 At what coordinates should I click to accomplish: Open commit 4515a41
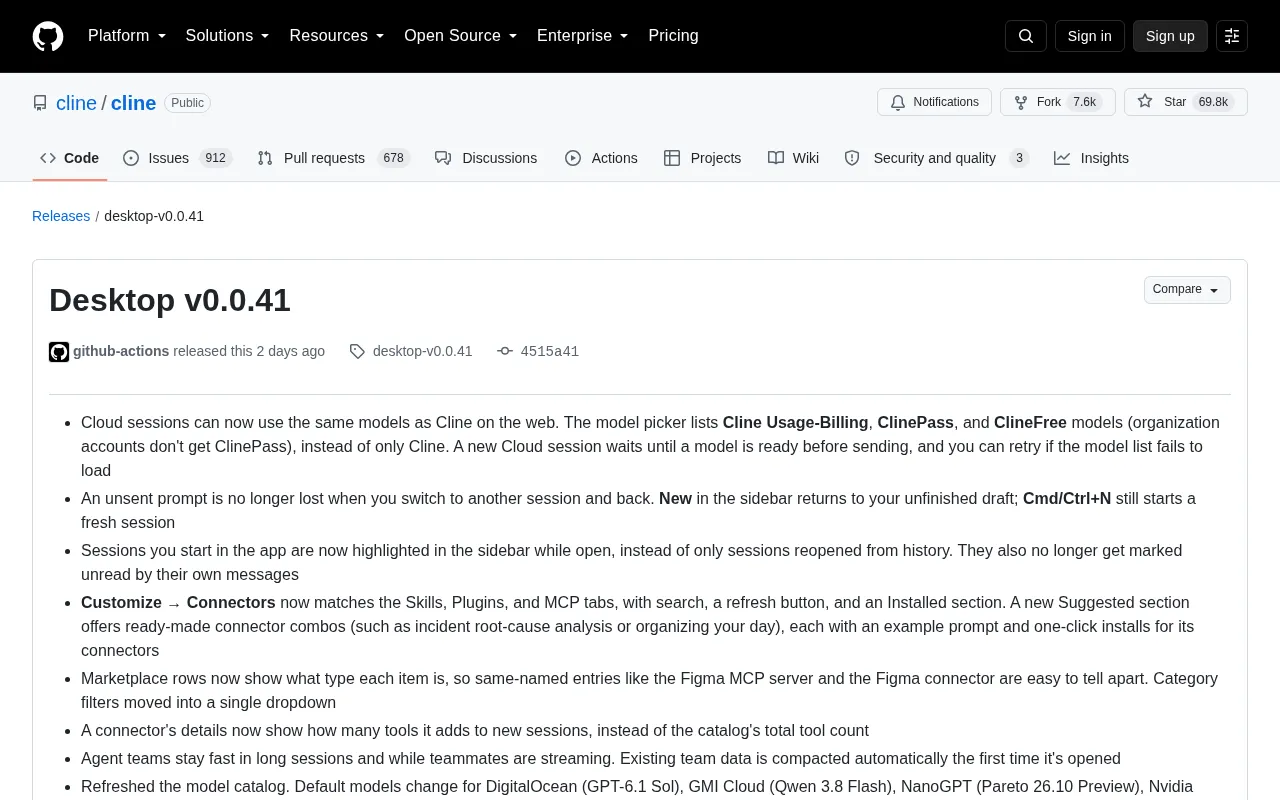pos(550,351)
